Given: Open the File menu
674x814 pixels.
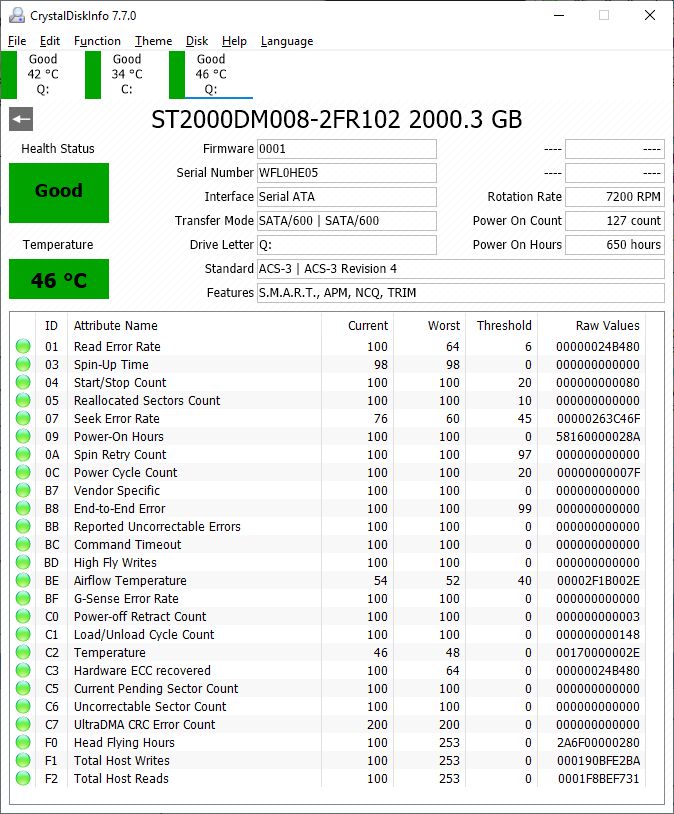Looking at the screenshot, I should (x=17, y=41).
